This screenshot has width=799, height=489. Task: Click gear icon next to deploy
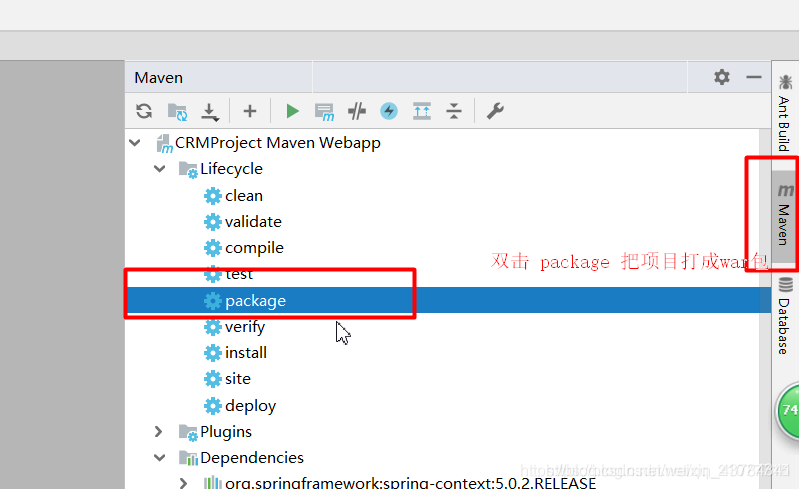212,406
